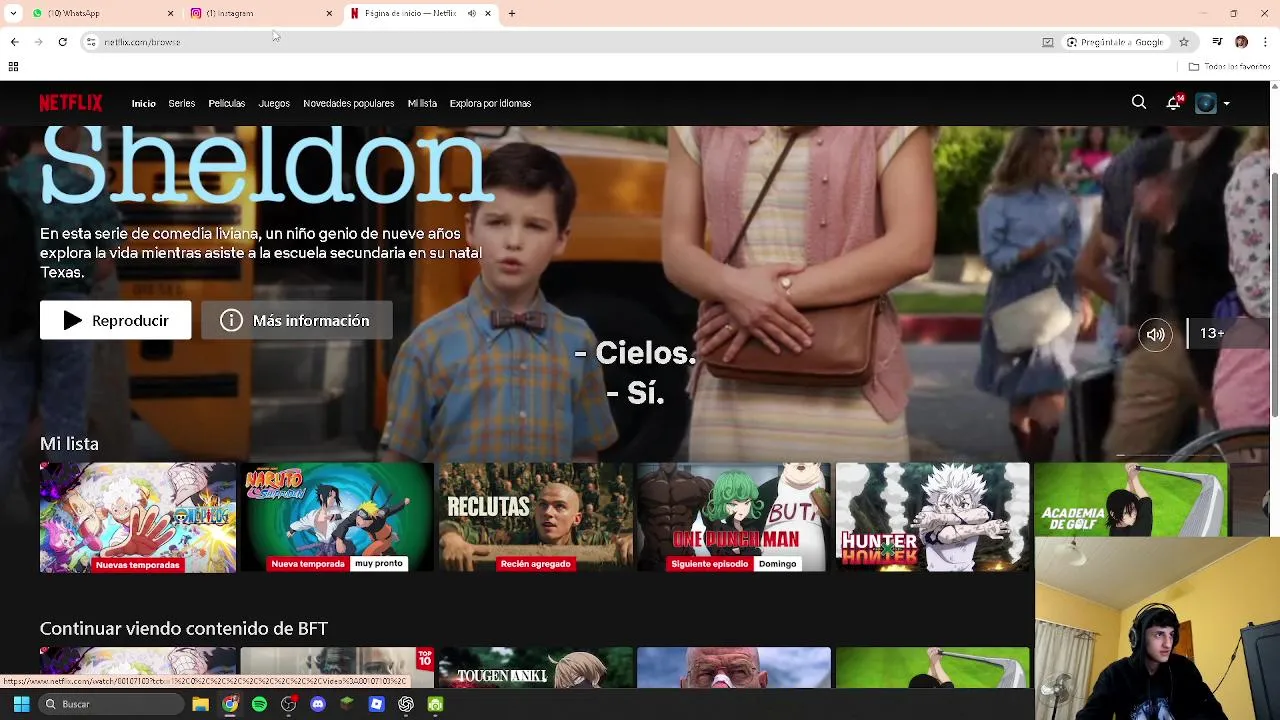Mute the Netflix tab audio icon
The width and height of the screenshot is (1280, 720).
tap(471, 13)
